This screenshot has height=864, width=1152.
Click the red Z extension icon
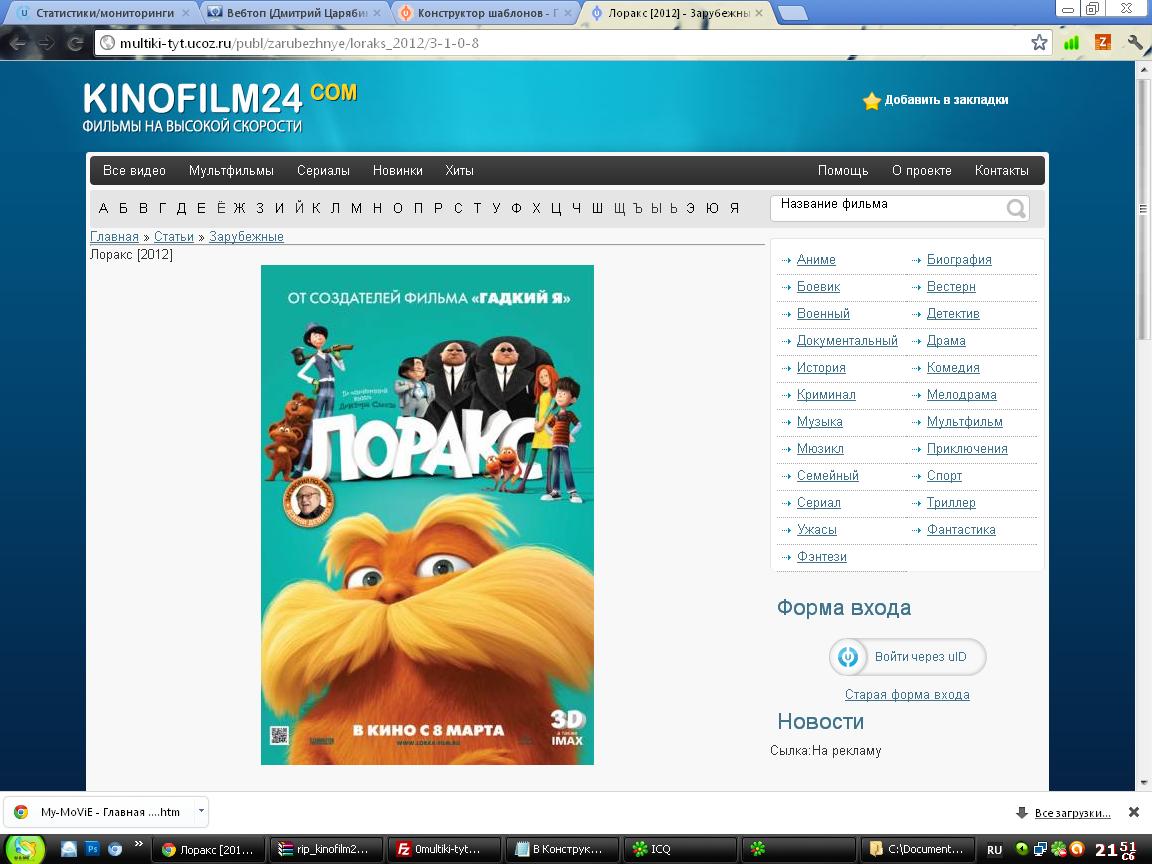pos(1103,43)
